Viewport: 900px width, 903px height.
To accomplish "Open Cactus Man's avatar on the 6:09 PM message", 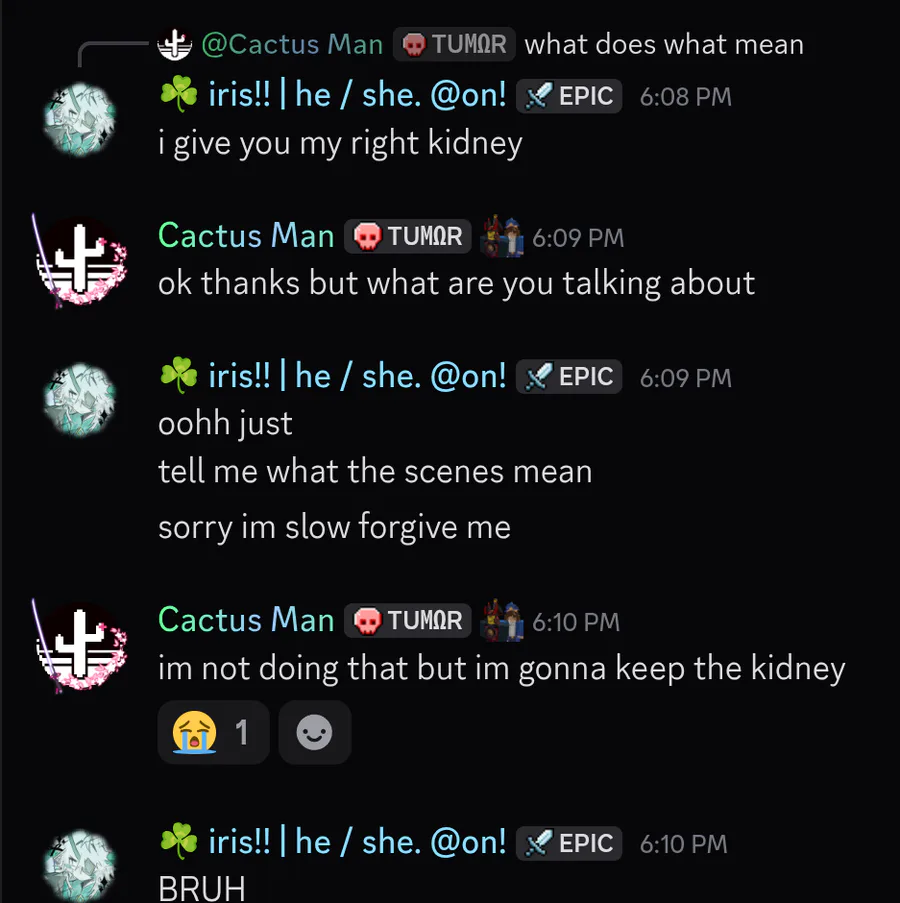I will click(x=80, y=260).
